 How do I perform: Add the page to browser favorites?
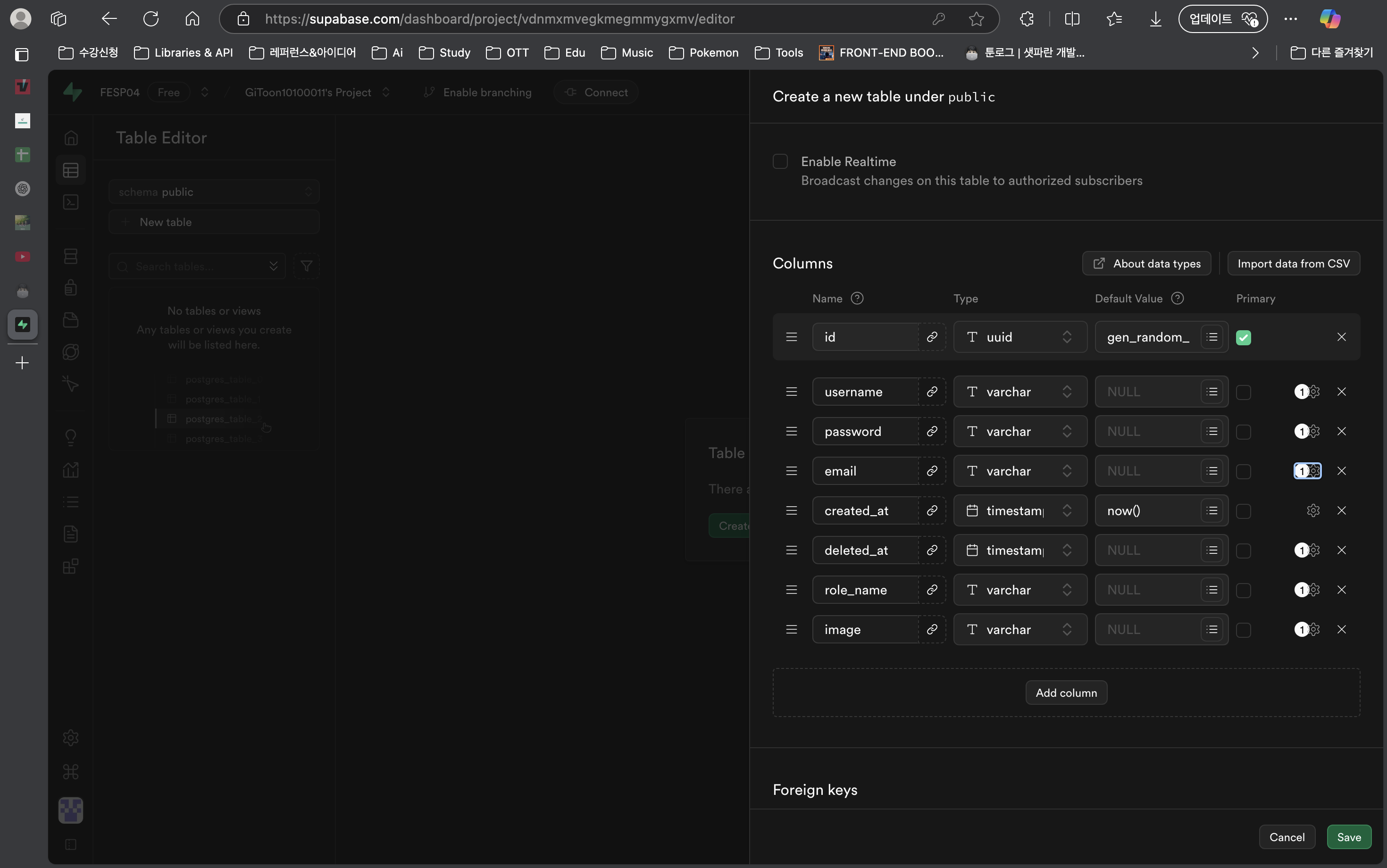coord(977,19)
